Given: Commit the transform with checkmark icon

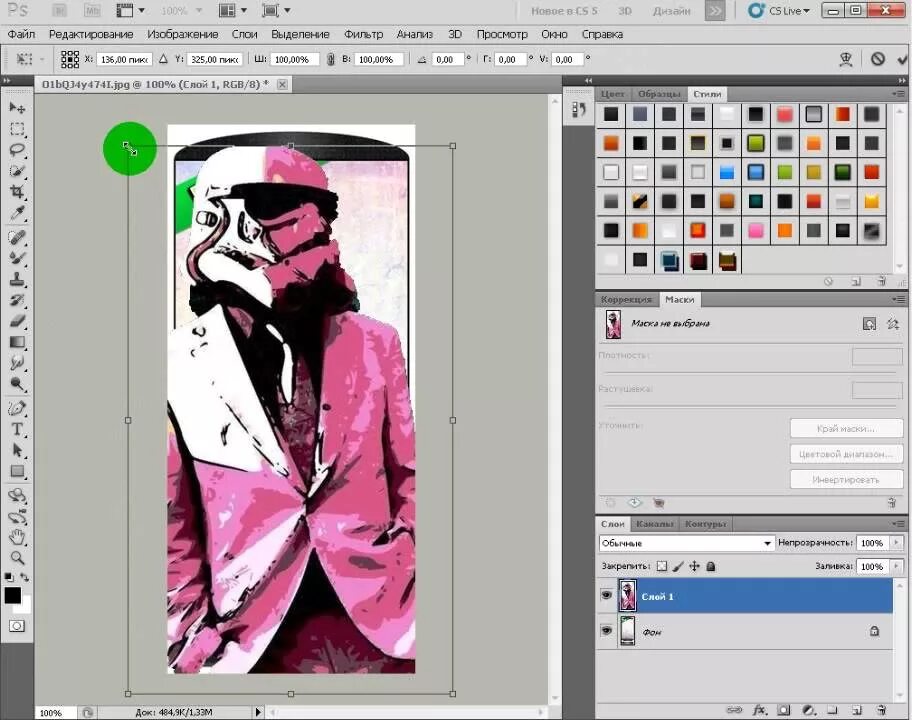Looking at the screenshot, I should [x=902, y=59].
